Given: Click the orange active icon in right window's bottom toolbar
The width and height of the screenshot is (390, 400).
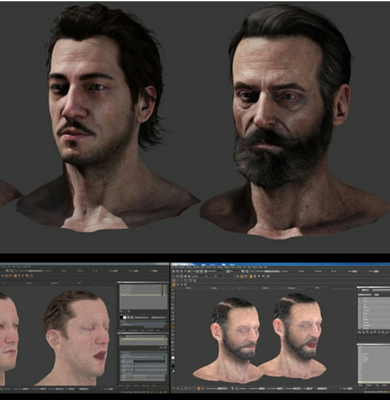Looking at the screenshot, I should [198, 388].
